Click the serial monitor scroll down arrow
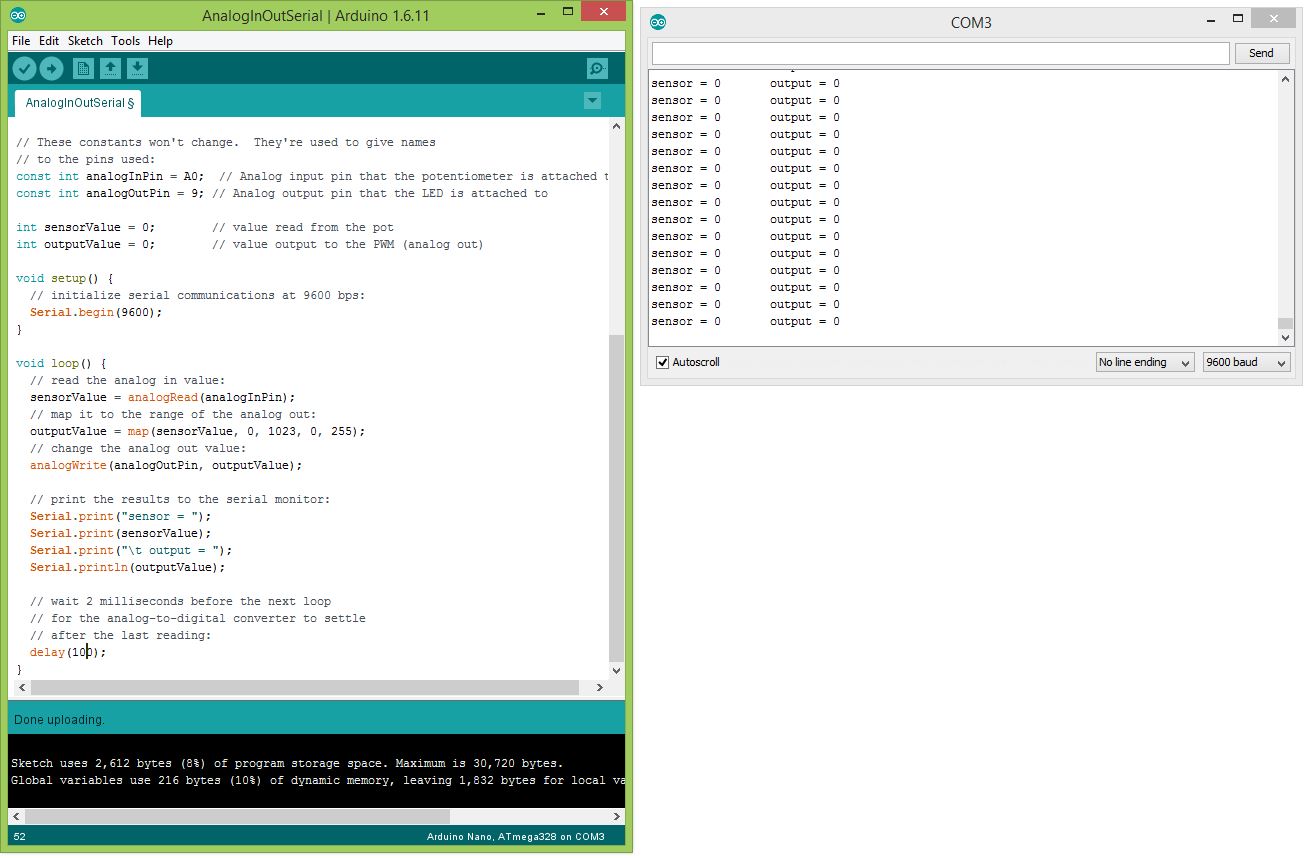This screenshot has width=1312, height=858. tap(1285, 338)
